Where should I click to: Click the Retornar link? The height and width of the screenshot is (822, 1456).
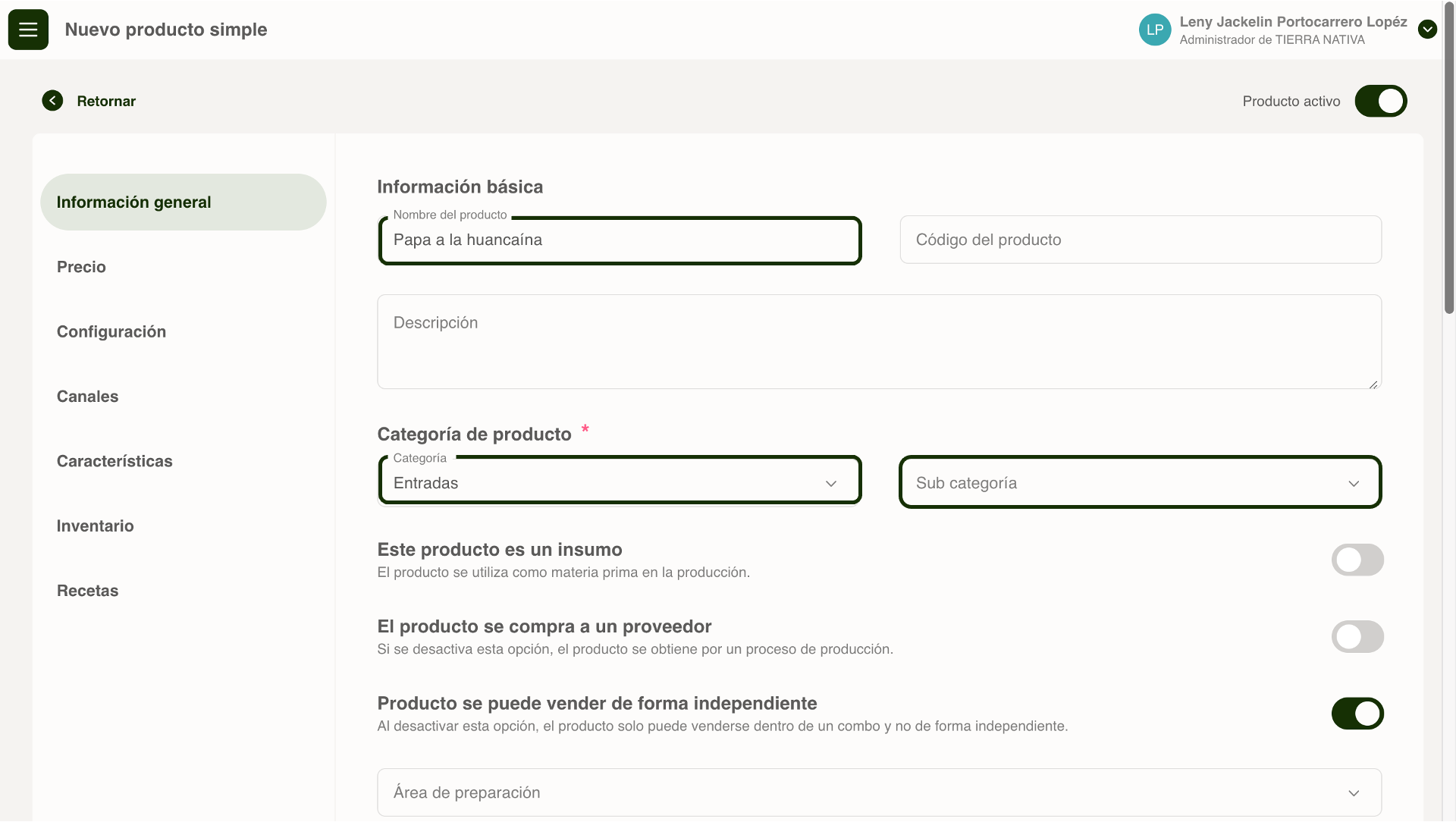[x=106, y=101]
